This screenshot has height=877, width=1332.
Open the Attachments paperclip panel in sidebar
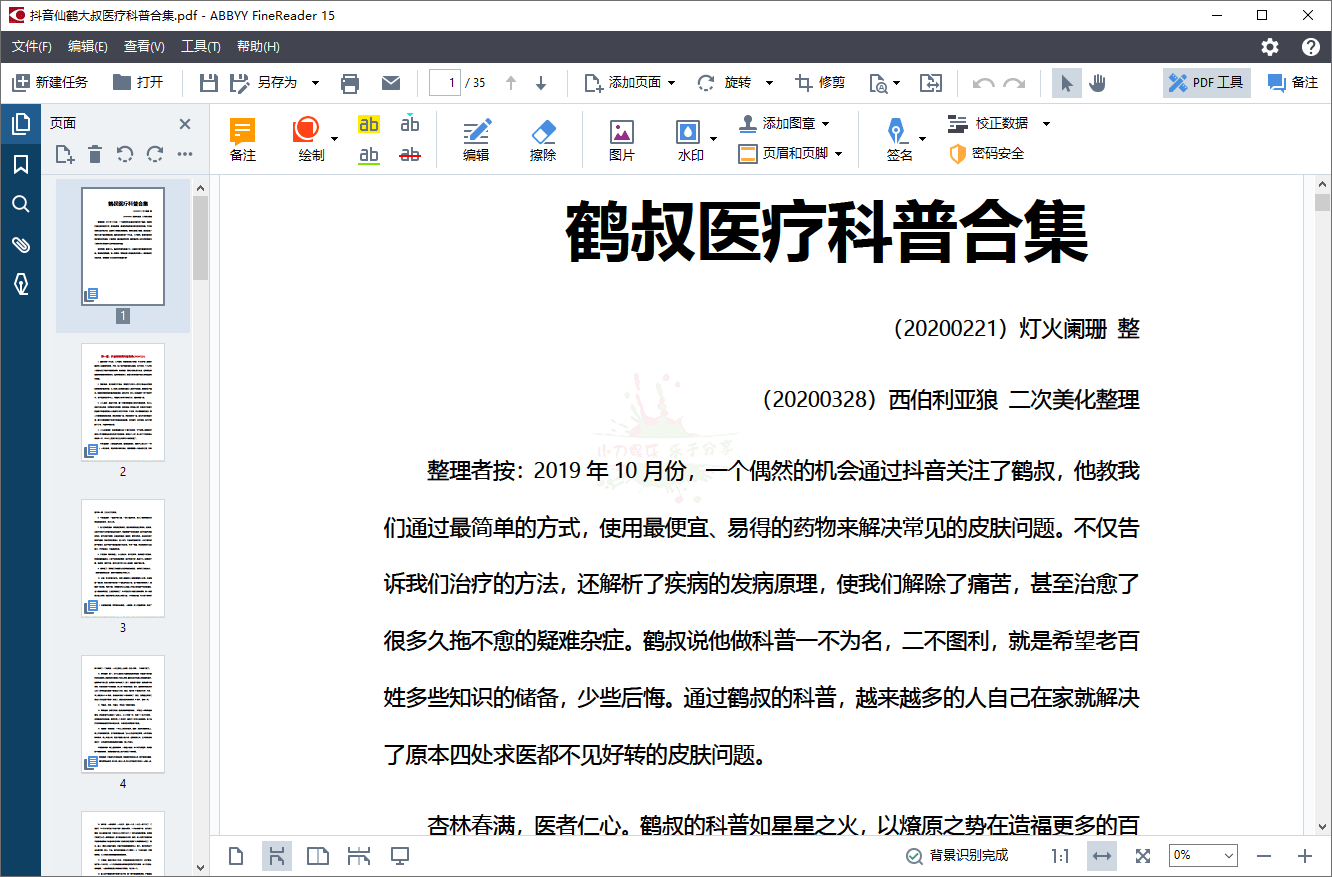click(x=20, y=245)
